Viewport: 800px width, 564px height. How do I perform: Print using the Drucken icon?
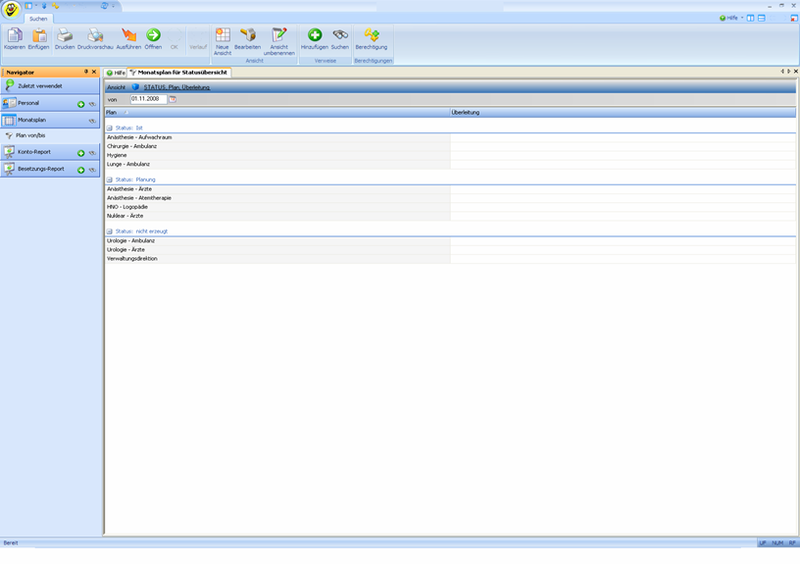tap(64, 35)
